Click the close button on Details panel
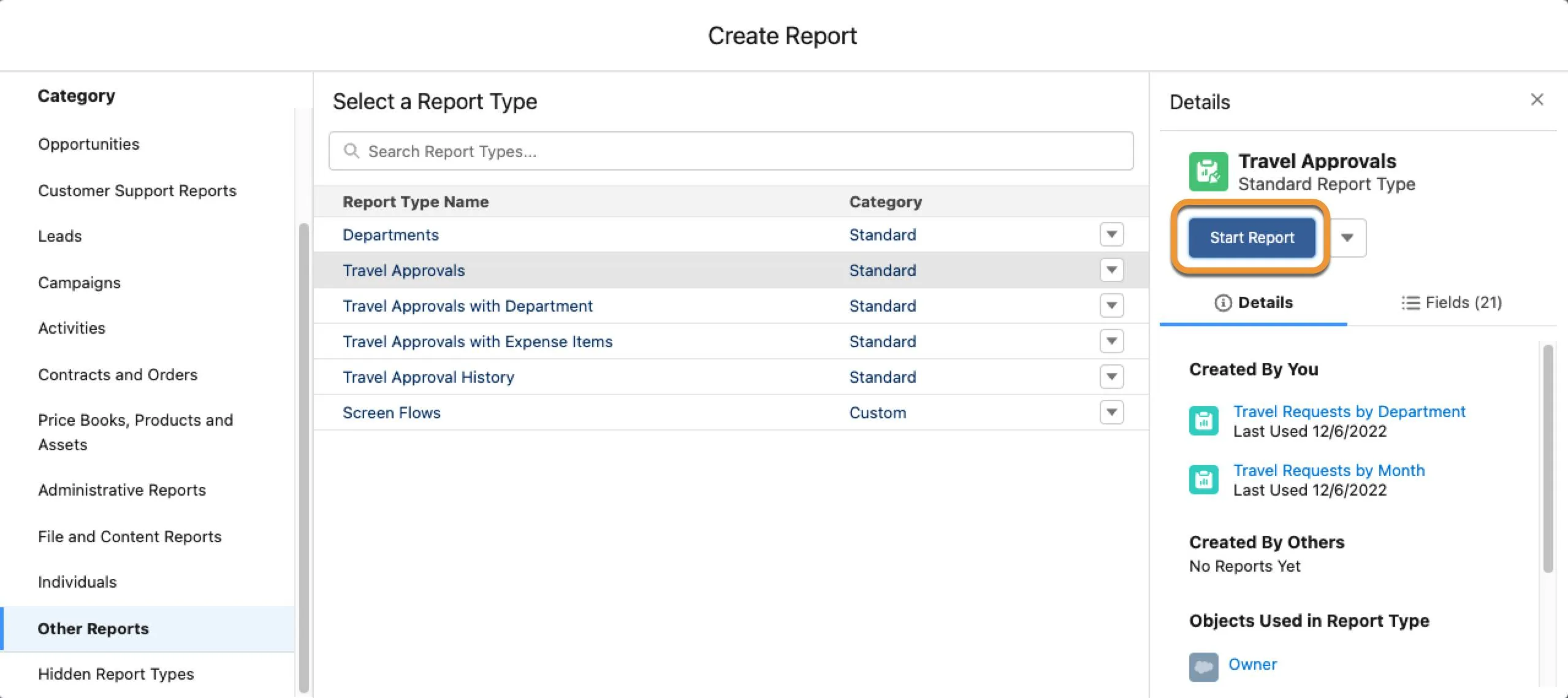This screenshot has width=1568, height=698. pos(1535,99)
